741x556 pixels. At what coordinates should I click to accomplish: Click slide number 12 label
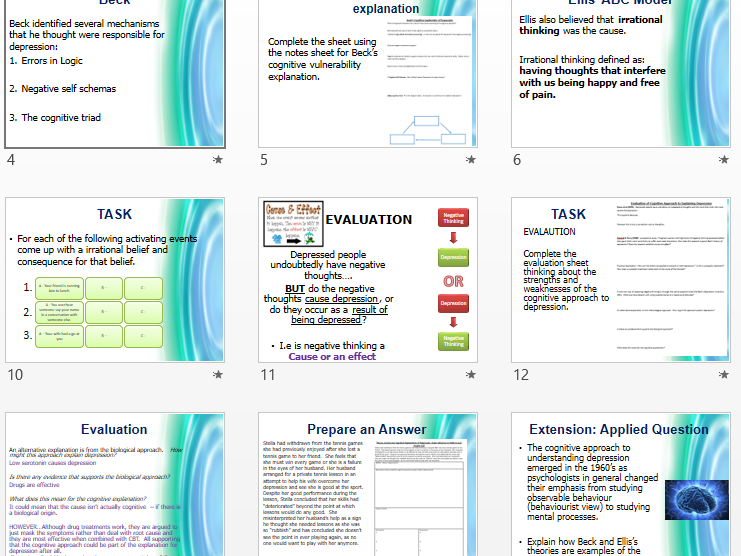521,375
